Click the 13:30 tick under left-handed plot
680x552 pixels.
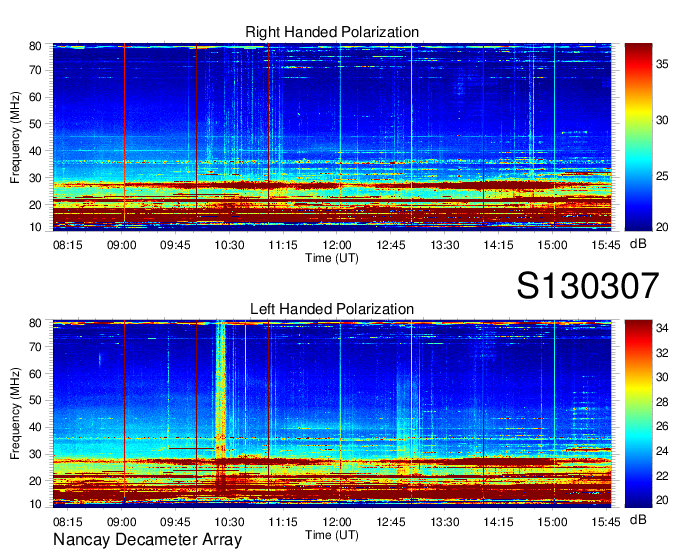pyautogui.click(x=445, y=522)
